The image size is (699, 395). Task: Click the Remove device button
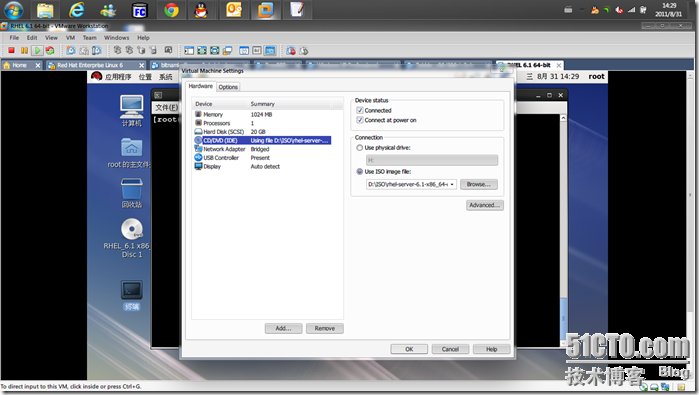coord(325,328)
